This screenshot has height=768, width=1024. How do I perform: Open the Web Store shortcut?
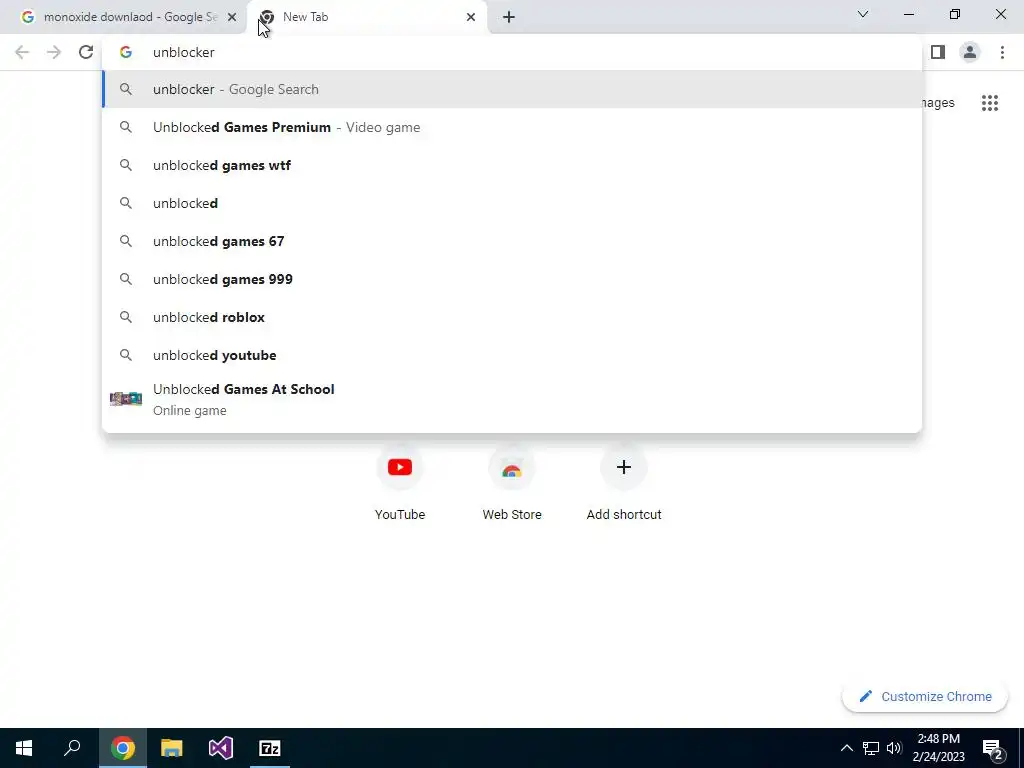(511, 482)
